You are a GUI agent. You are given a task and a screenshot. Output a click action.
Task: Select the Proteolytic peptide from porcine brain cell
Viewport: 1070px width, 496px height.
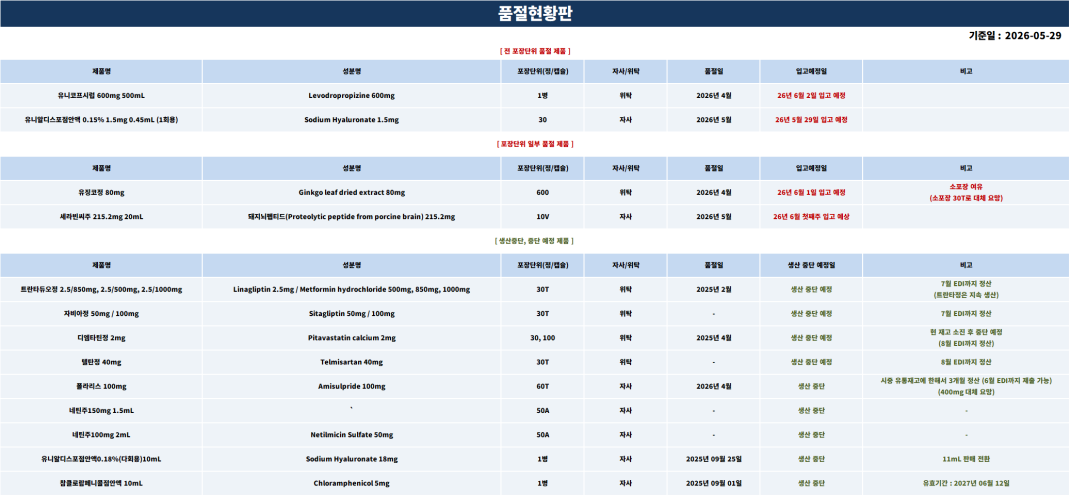click(x=351, y=217)
